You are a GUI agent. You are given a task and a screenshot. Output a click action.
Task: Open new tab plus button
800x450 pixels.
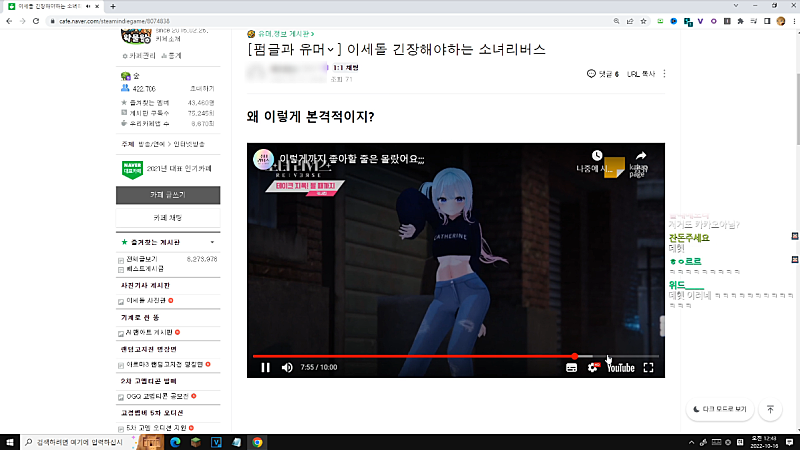tap(113, 6)
